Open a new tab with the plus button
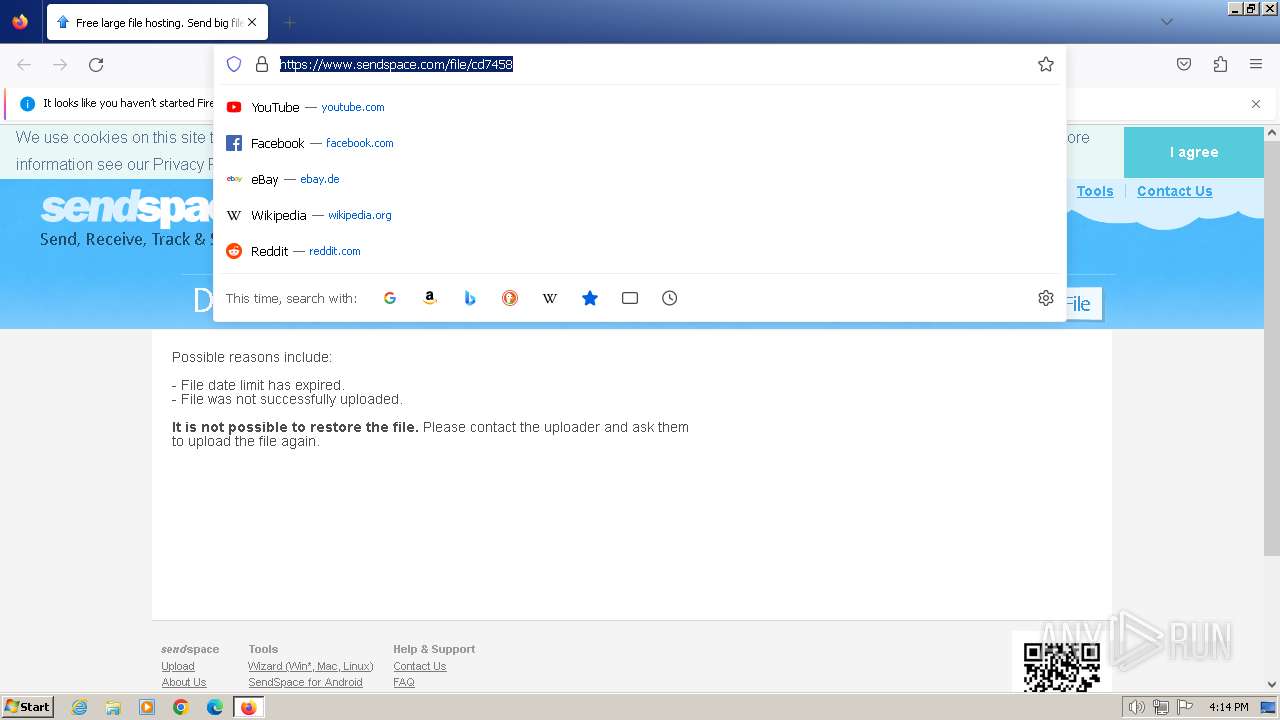Screen dimensions: 1280x720 click(289, 22)
